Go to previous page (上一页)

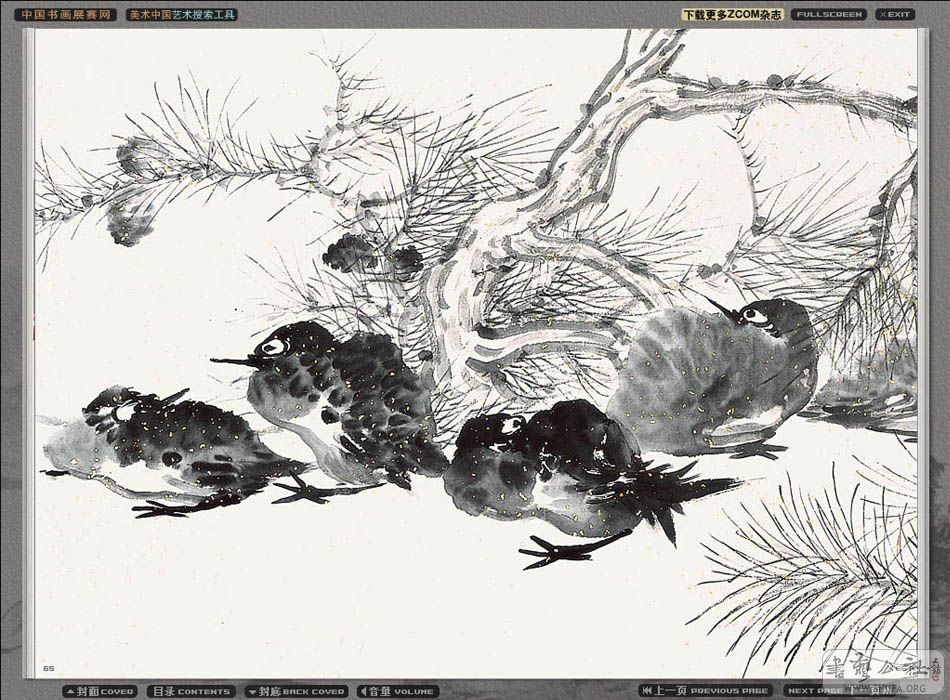(706, 691)
